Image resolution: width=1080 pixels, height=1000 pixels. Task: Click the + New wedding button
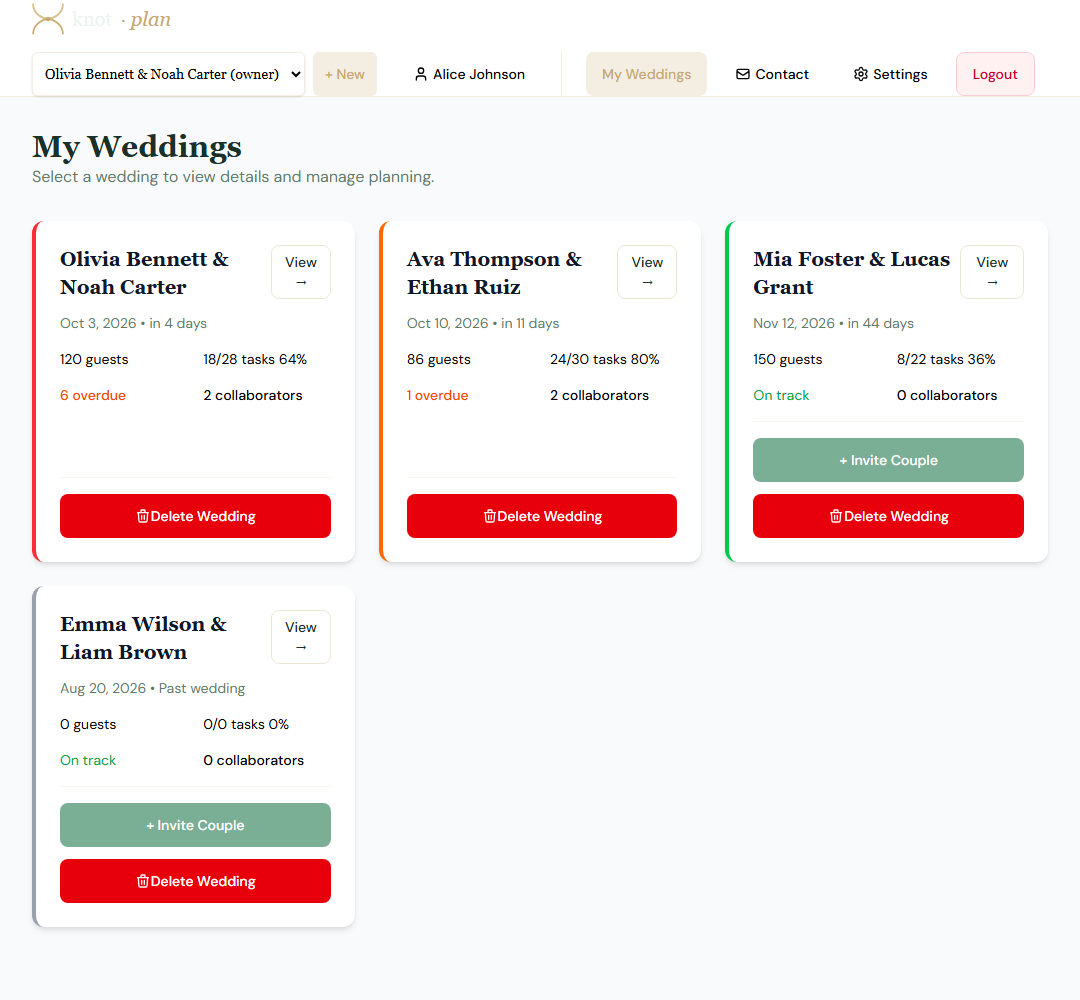[x=345, y=74]
